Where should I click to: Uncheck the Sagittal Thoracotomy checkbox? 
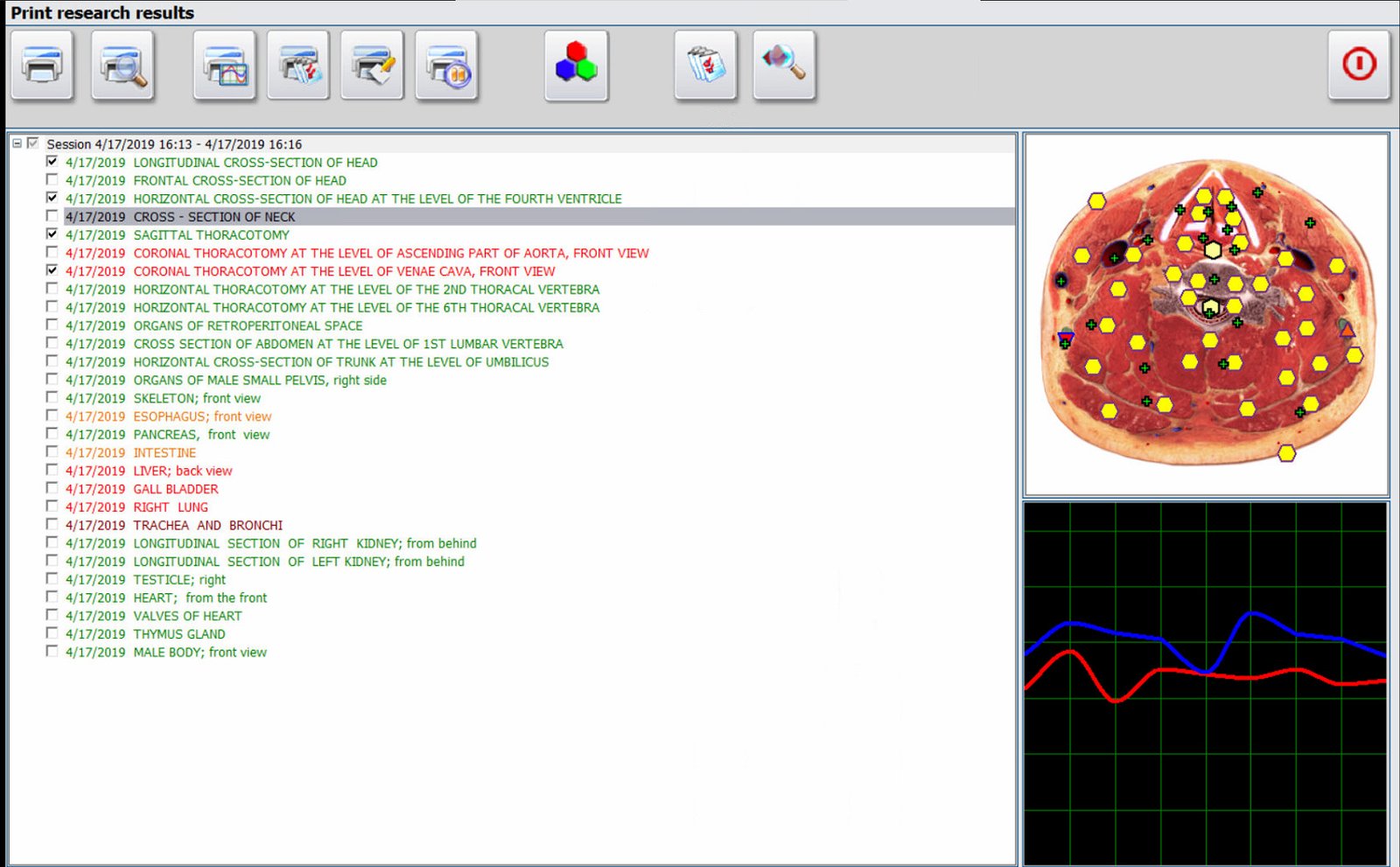click(x=52, y=234)
